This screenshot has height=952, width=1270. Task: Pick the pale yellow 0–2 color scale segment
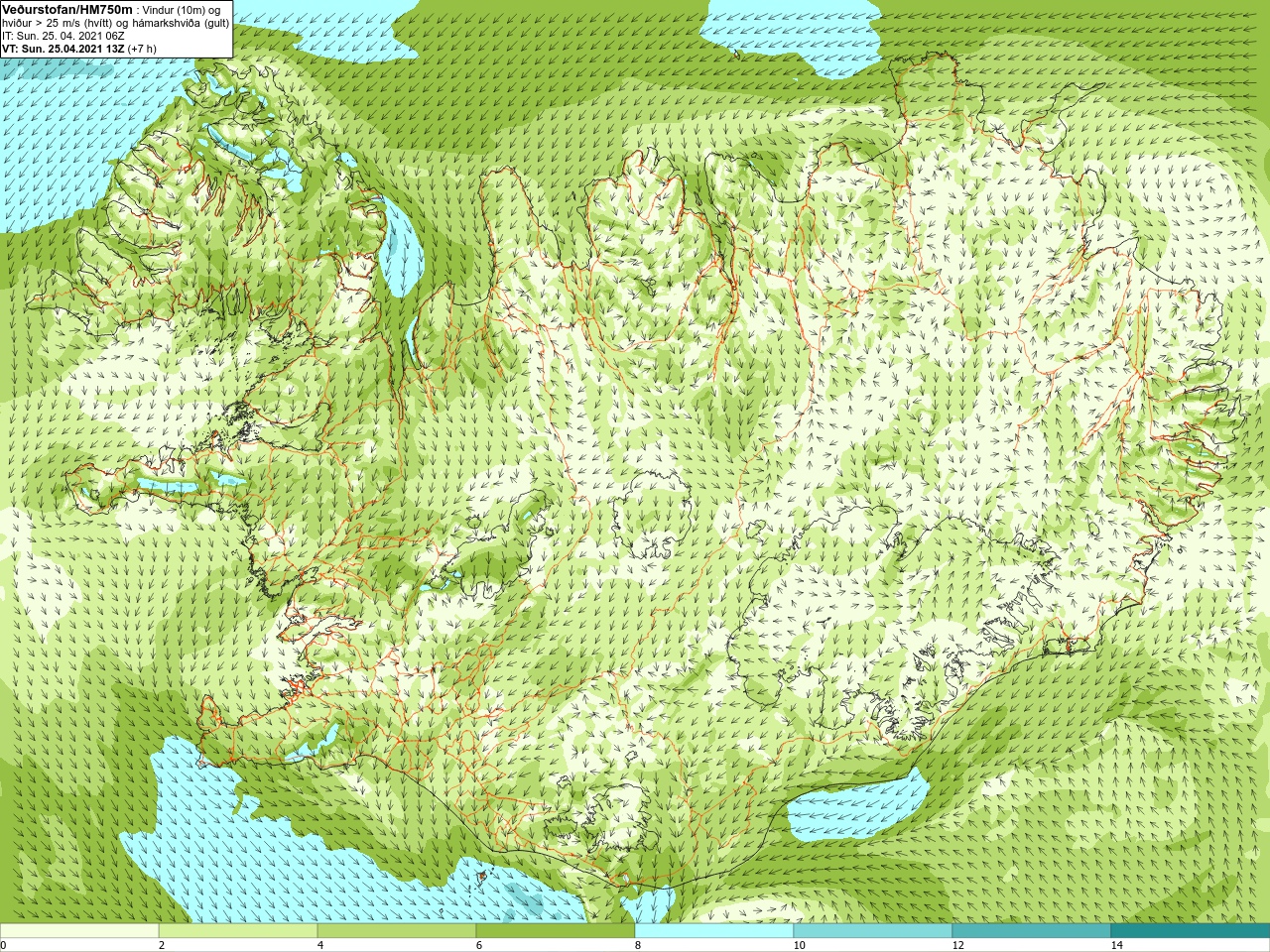click(79, 931)
